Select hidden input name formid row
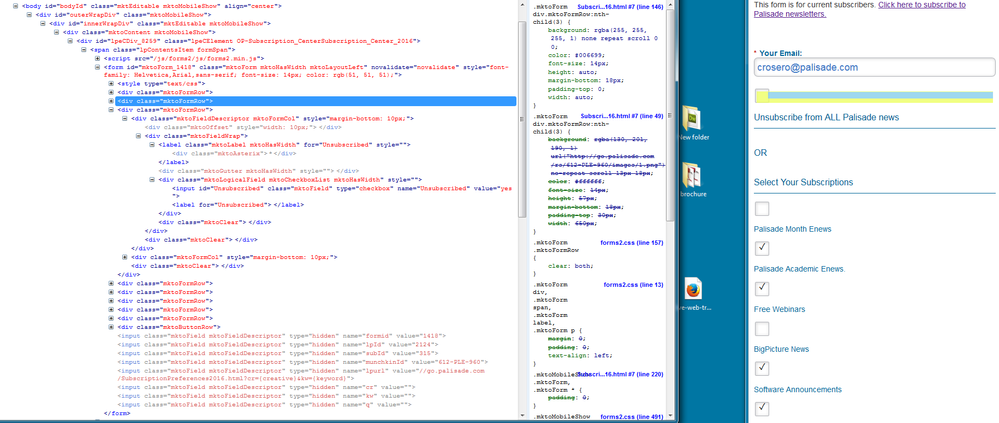The width and height of the screenshot is (999, 423). click(x=282, y=336)
